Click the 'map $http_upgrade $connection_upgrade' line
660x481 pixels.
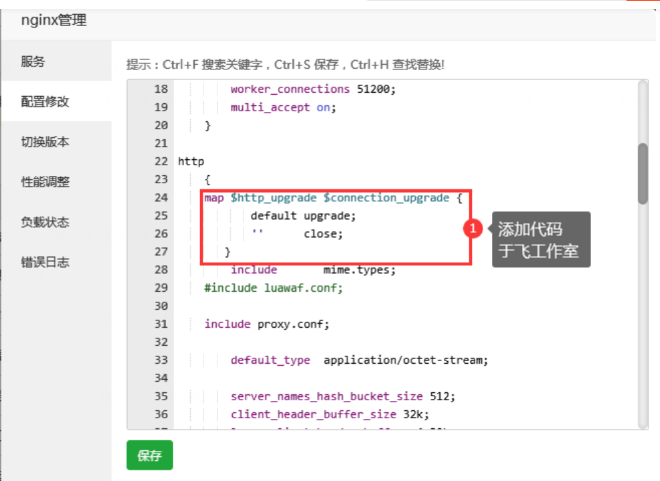point(332,198)
